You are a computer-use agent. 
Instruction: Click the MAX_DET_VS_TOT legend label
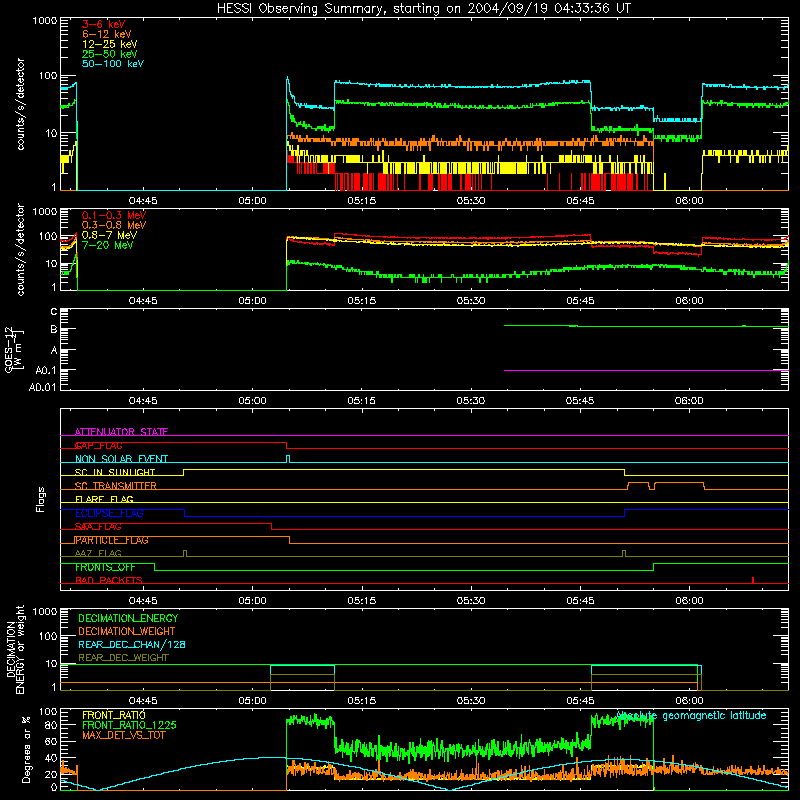(123, 735)
